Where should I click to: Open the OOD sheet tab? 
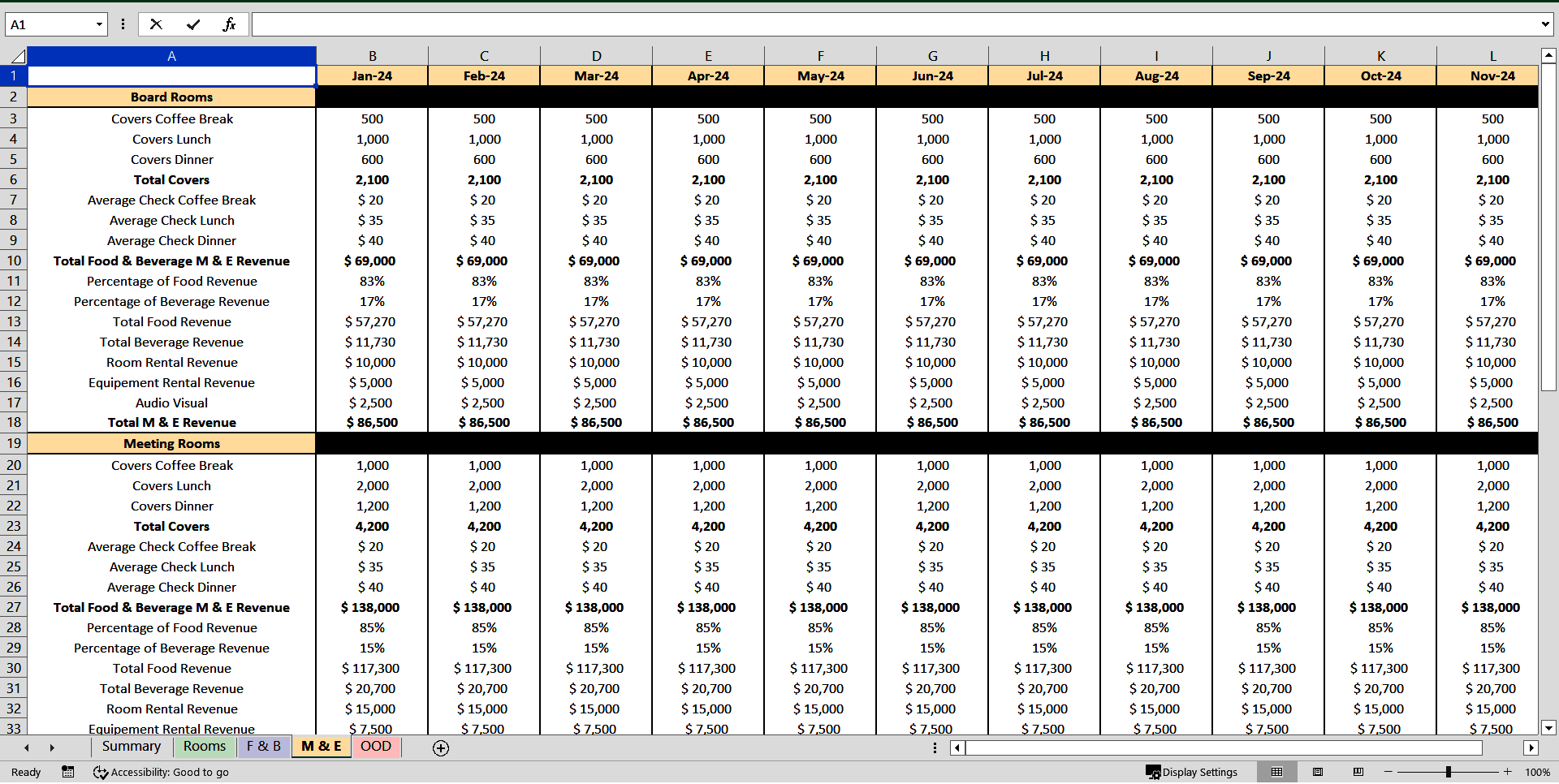(x=376, y=747)
